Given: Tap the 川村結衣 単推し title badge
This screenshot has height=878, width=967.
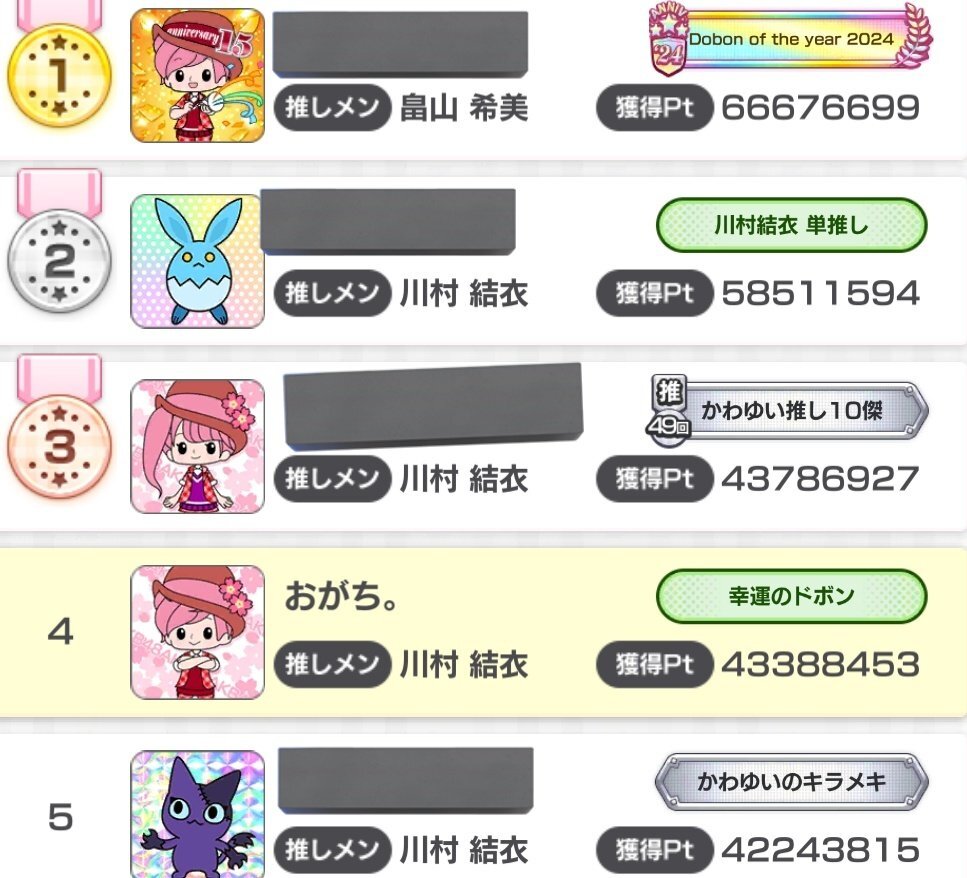Looking at the screenshot, I should point(791,225).
